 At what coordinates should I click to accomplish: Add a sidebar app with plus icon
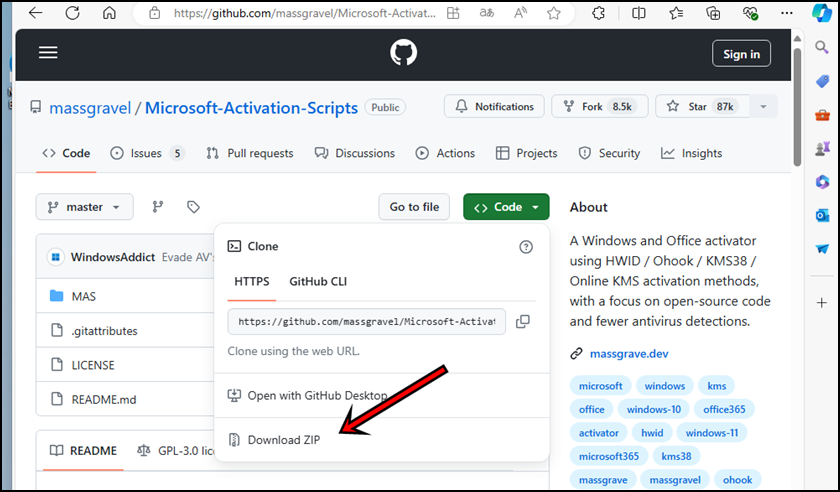[x=822, y=303]
